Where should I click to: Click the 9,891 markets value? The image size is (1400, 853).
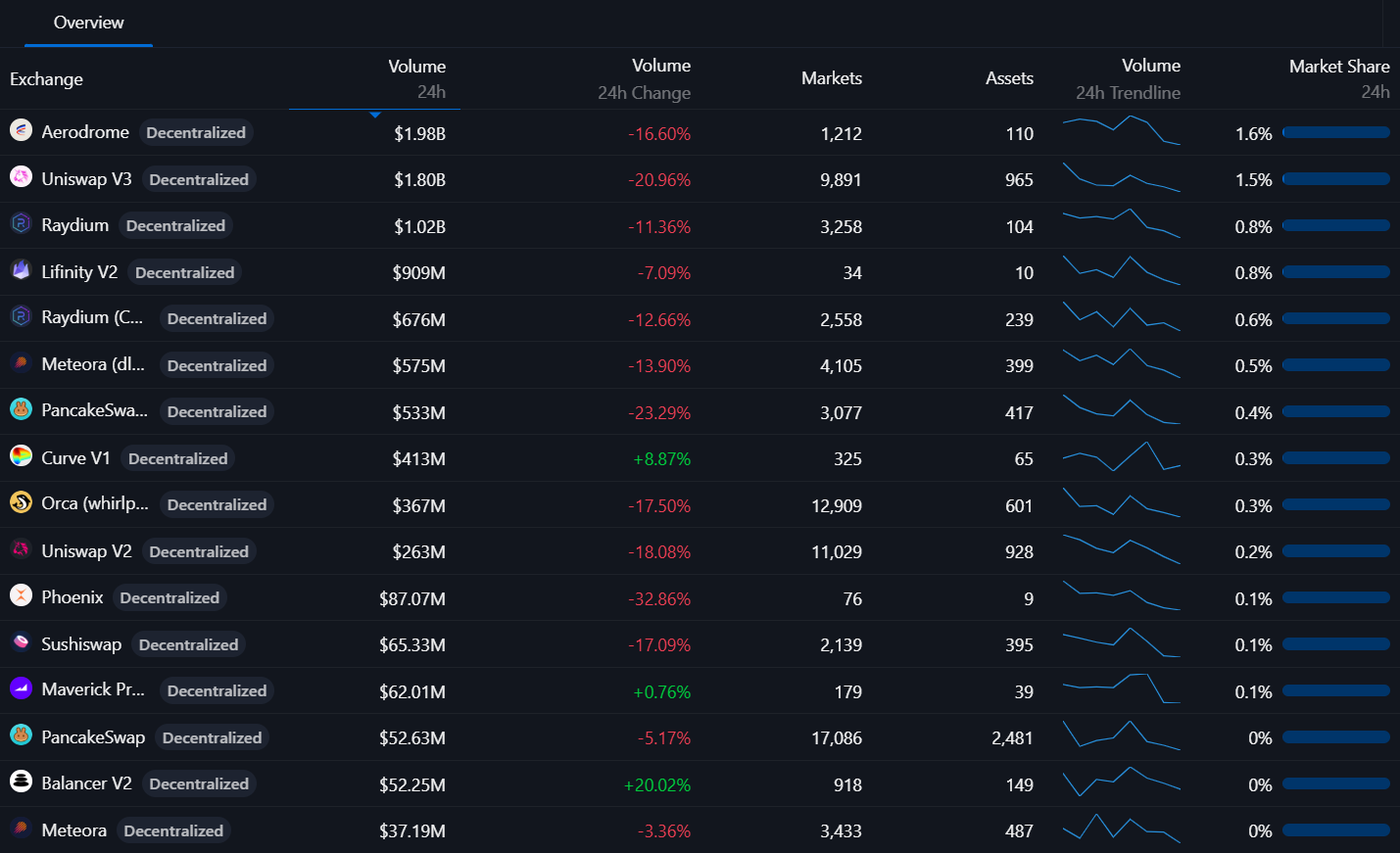pos(841,180)
